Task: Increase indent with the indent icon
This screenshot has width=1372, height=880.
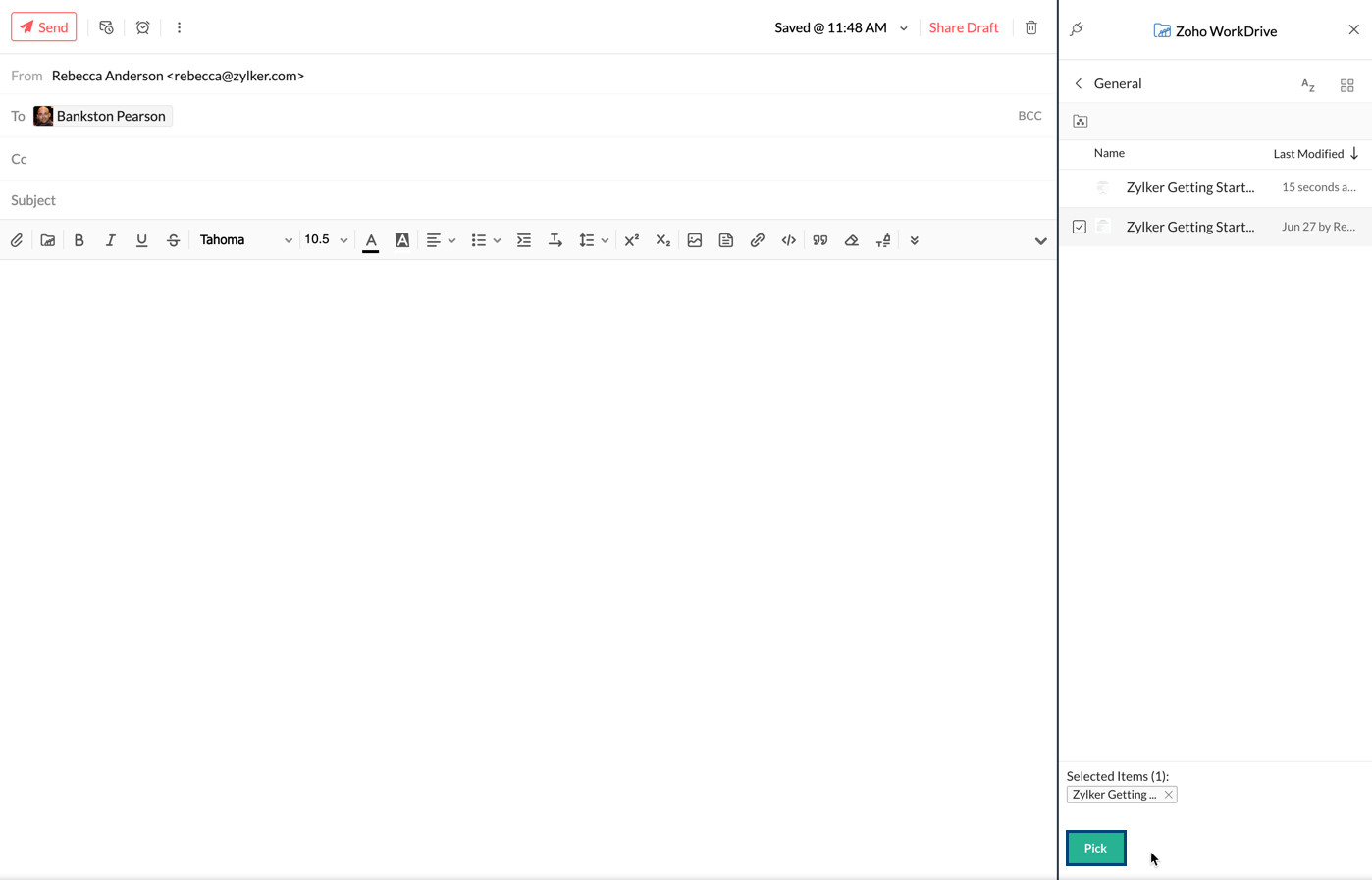Action: [x=524, y=240]
